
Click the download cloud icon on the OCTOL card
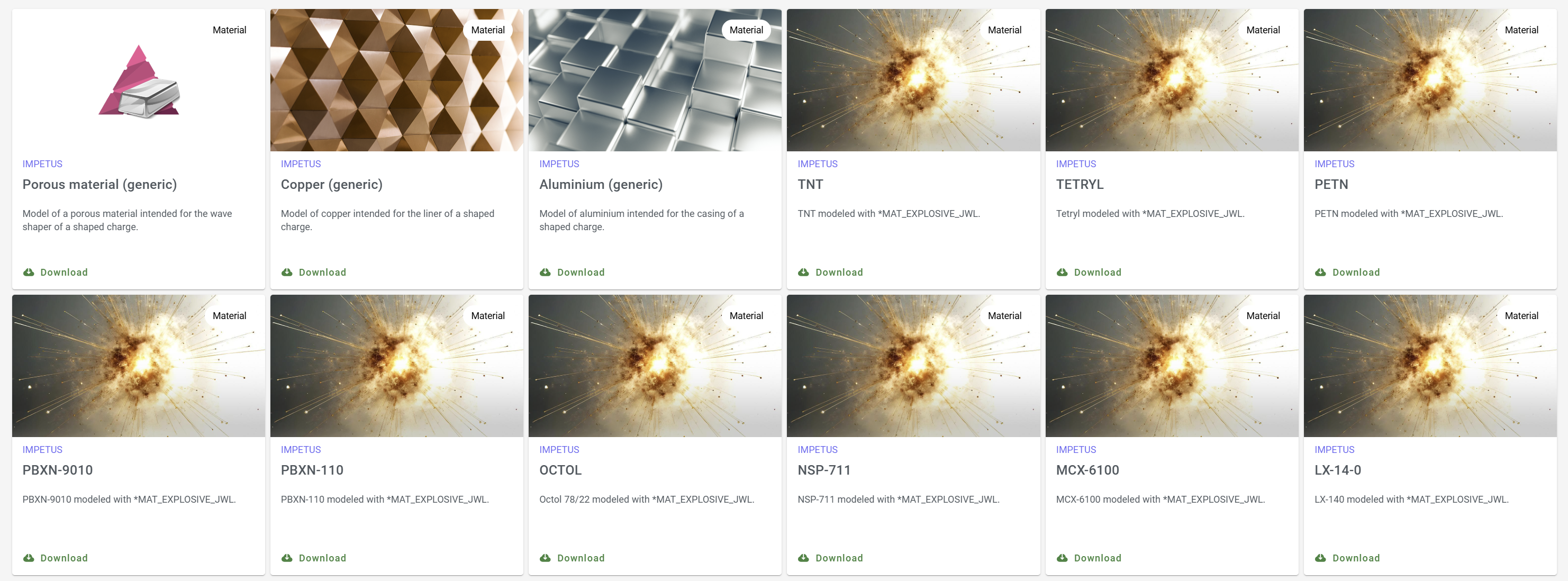point(545,558)
